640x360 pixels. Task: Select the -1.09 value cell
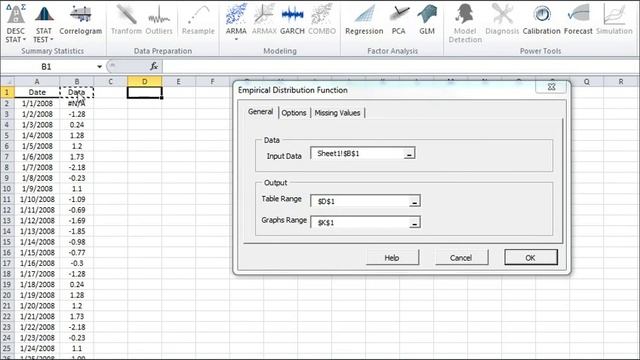[77, 200]
